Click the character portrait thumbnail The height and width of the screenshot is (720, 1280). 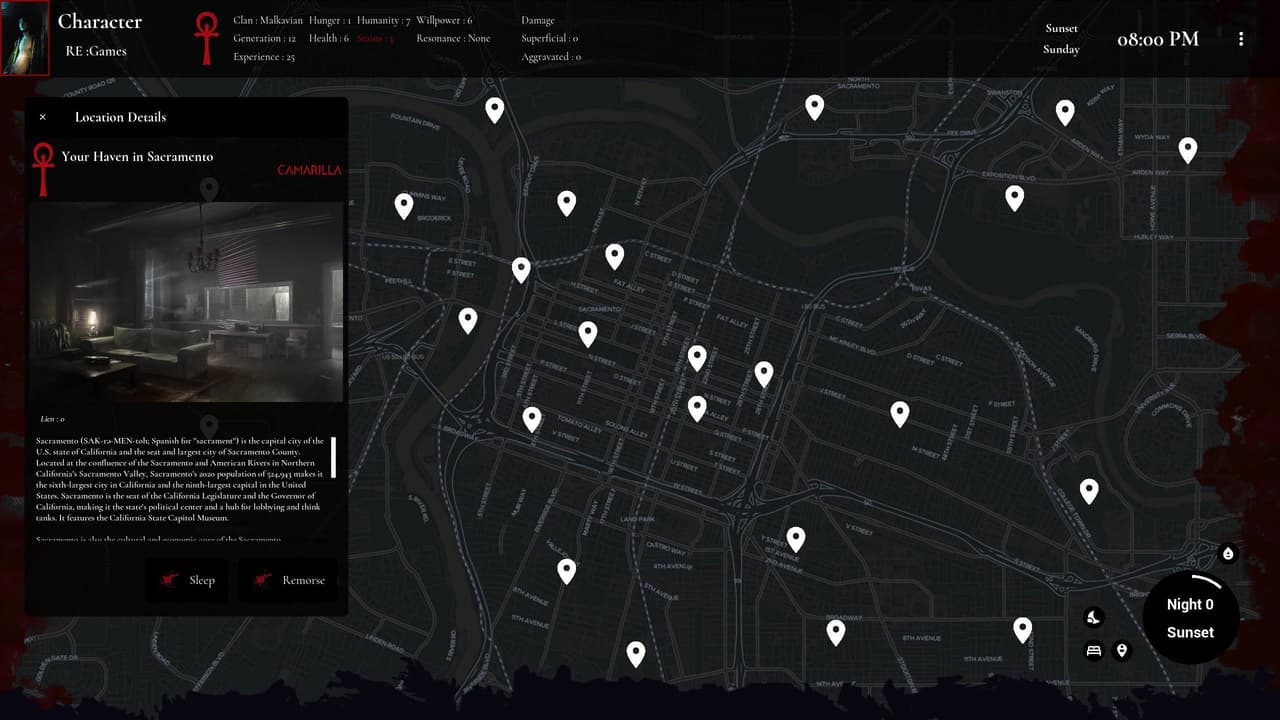coord(25,38)
